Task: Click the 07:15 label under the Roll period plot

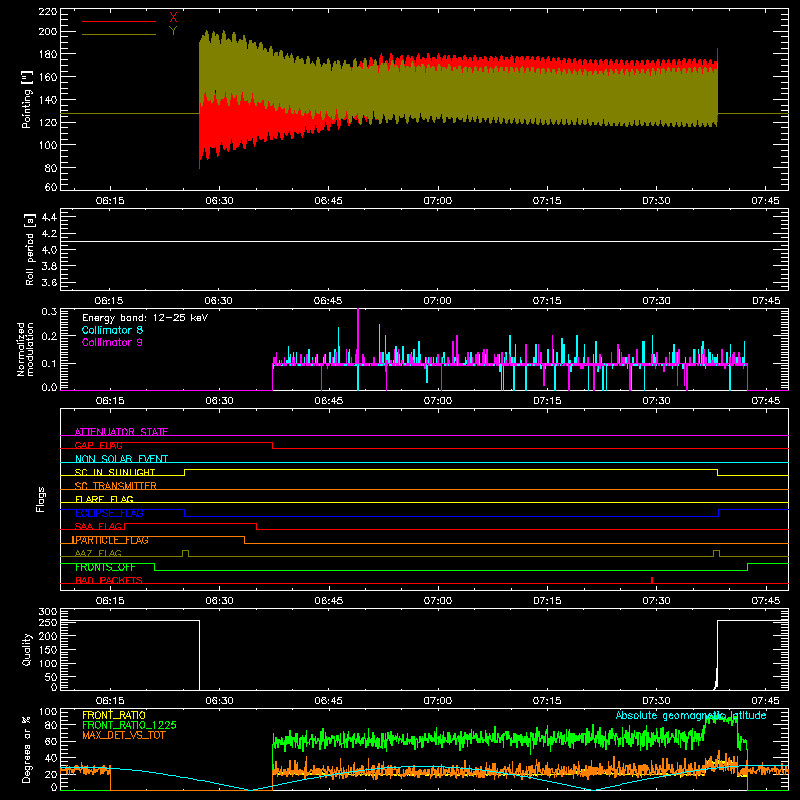Action: coord(547,301)
